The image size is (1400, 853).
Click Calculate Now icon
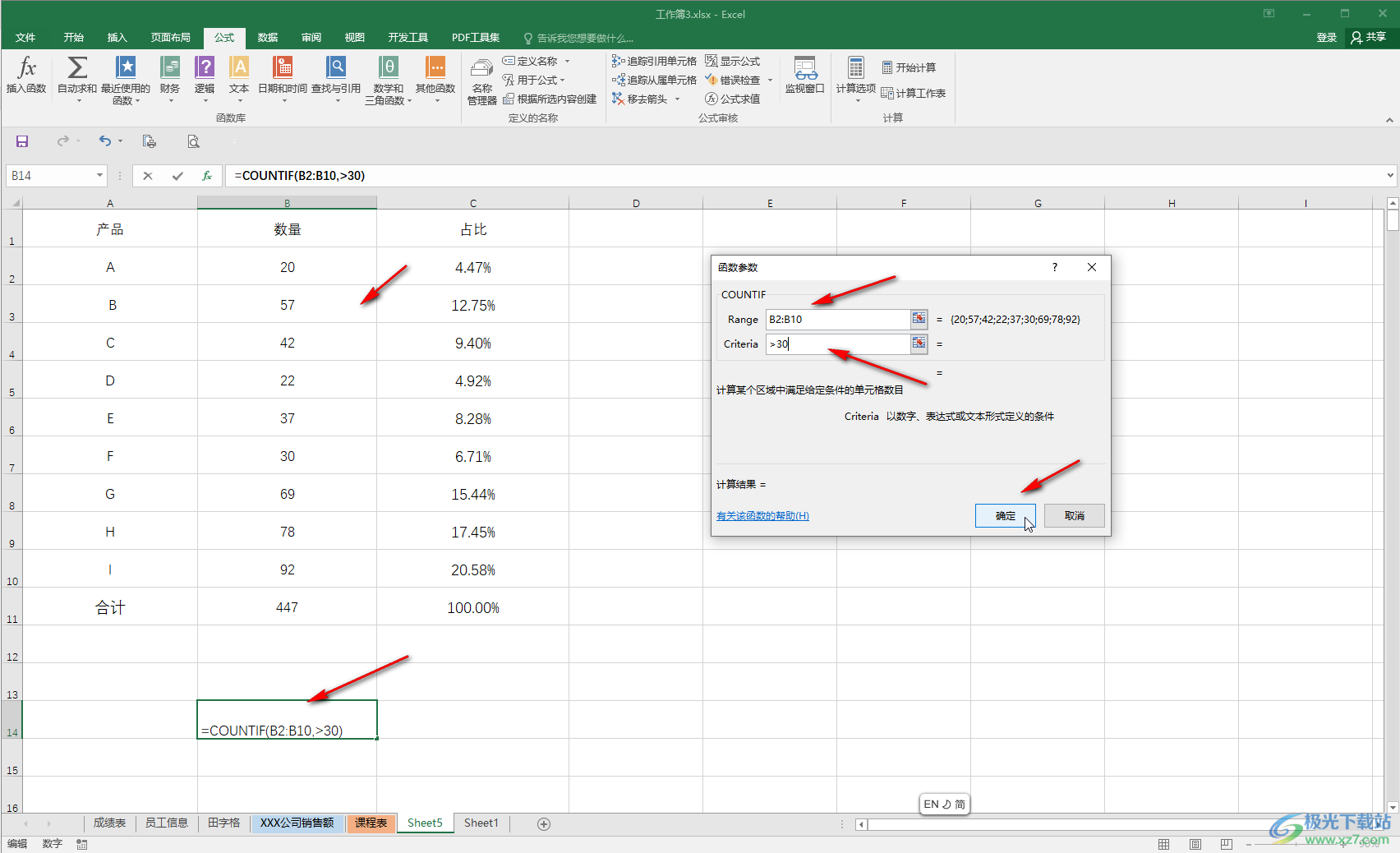coord(887,67)
